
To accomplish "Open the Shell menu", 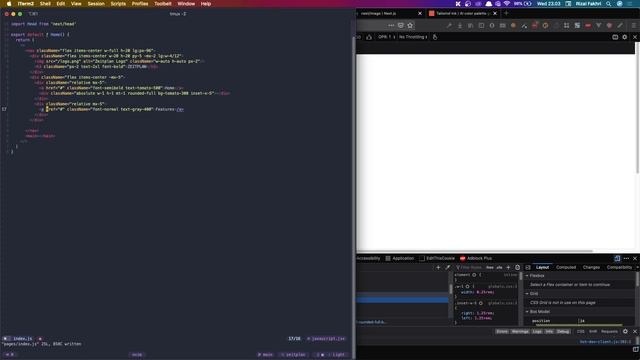I will point(45,4).
